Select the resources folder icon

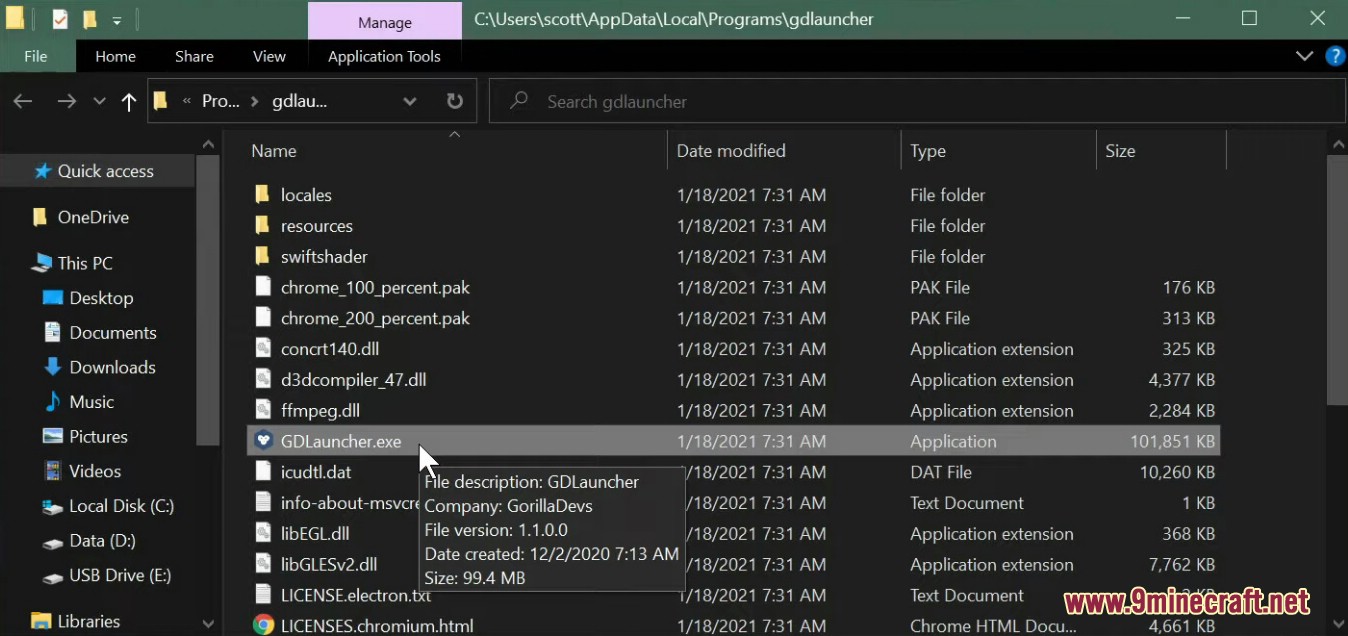point(263,225)
